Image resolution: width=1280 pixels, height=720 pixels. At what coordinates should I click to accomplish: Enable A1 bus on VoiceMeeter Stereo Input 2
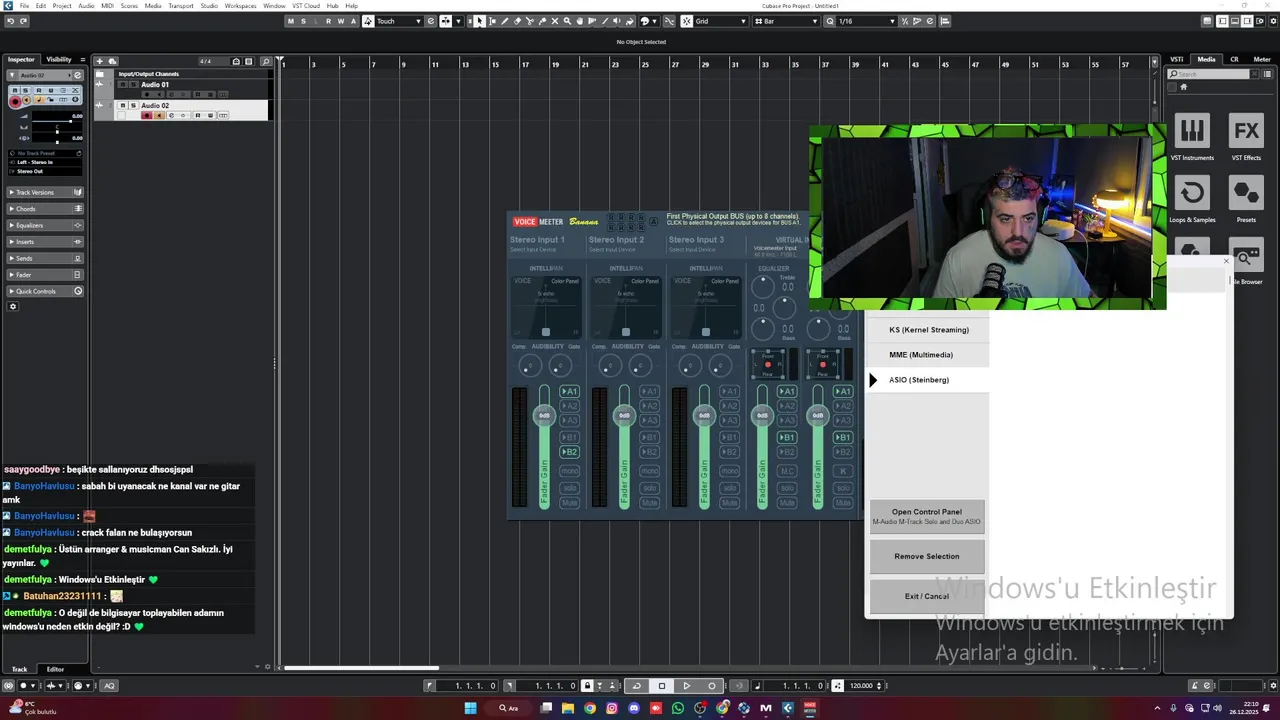[x=650, y=391]
